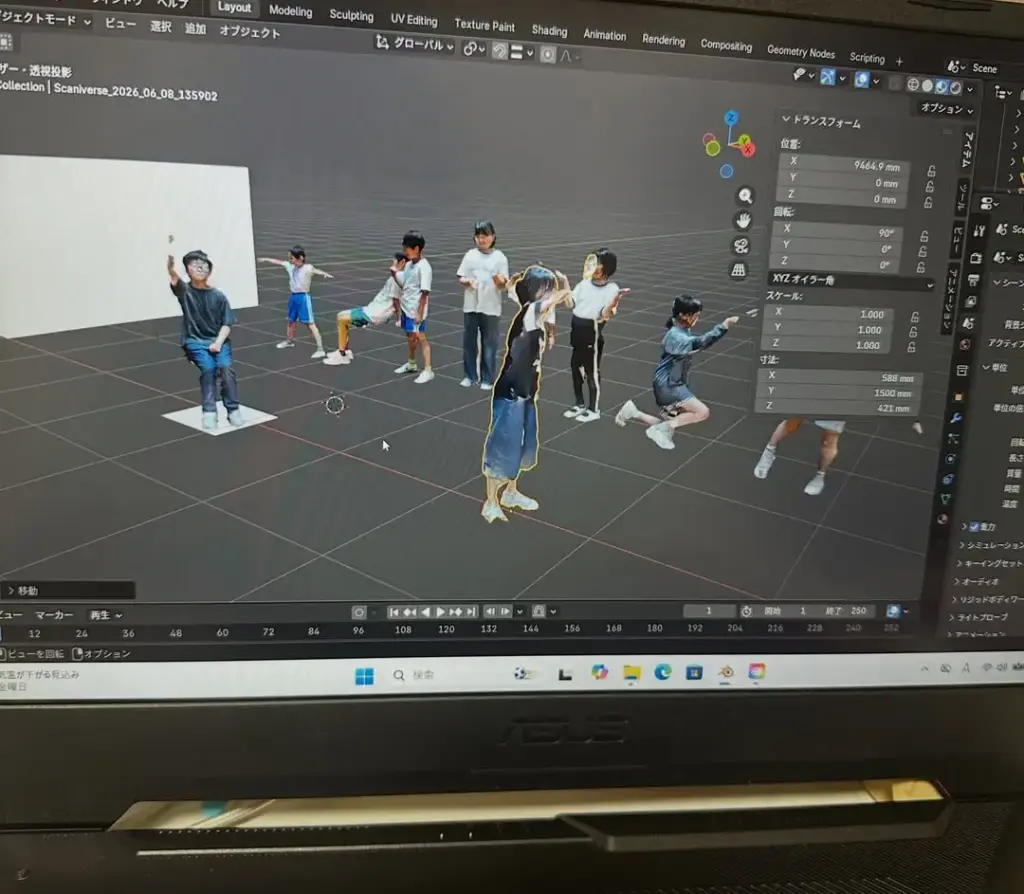
Task: Expand the 移動 operator panel
Action: coord(68,590)
